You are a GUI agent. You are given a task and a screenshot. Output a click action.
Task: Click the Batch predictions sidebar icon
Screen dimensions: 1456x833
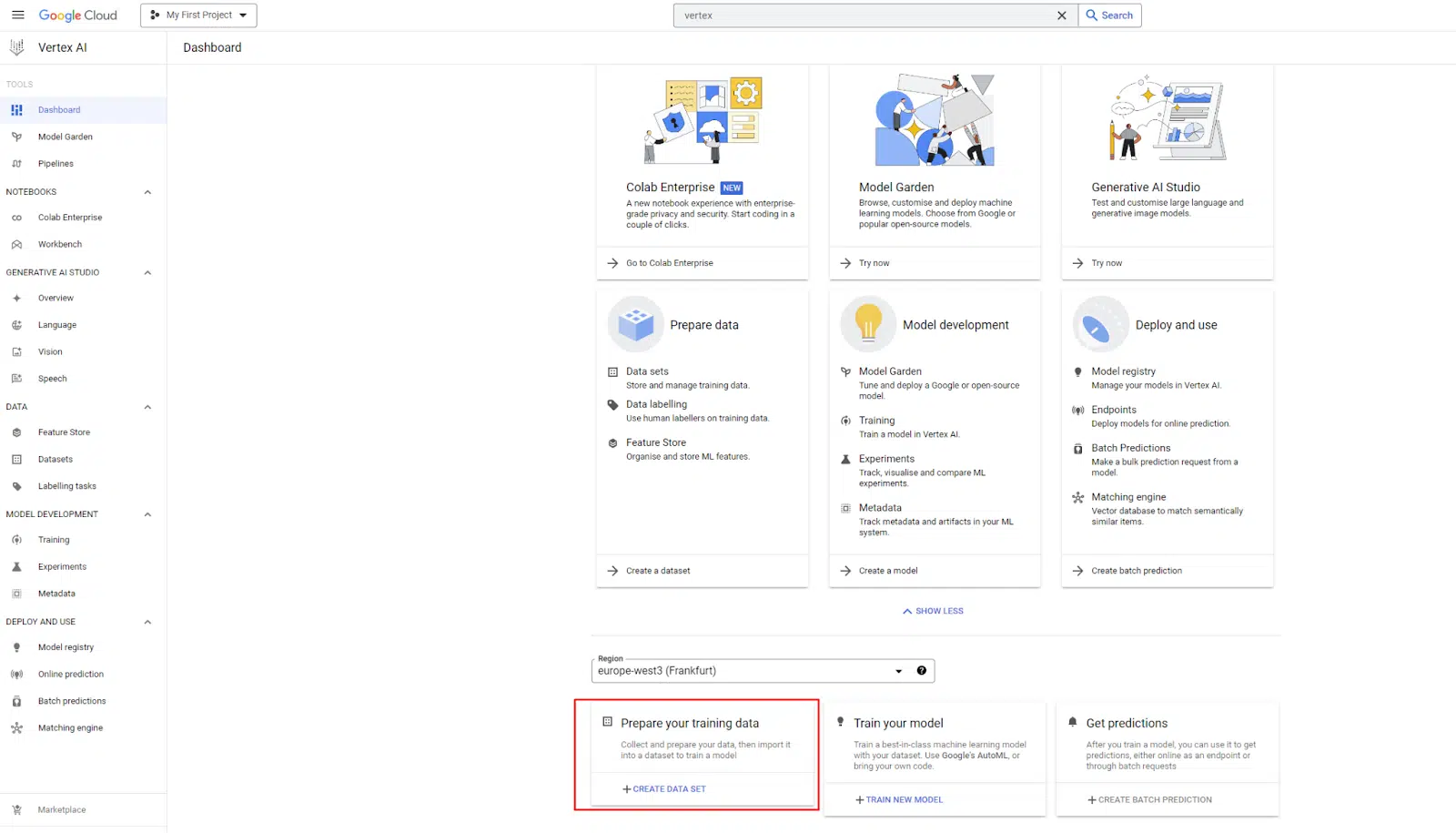(16, 701)
